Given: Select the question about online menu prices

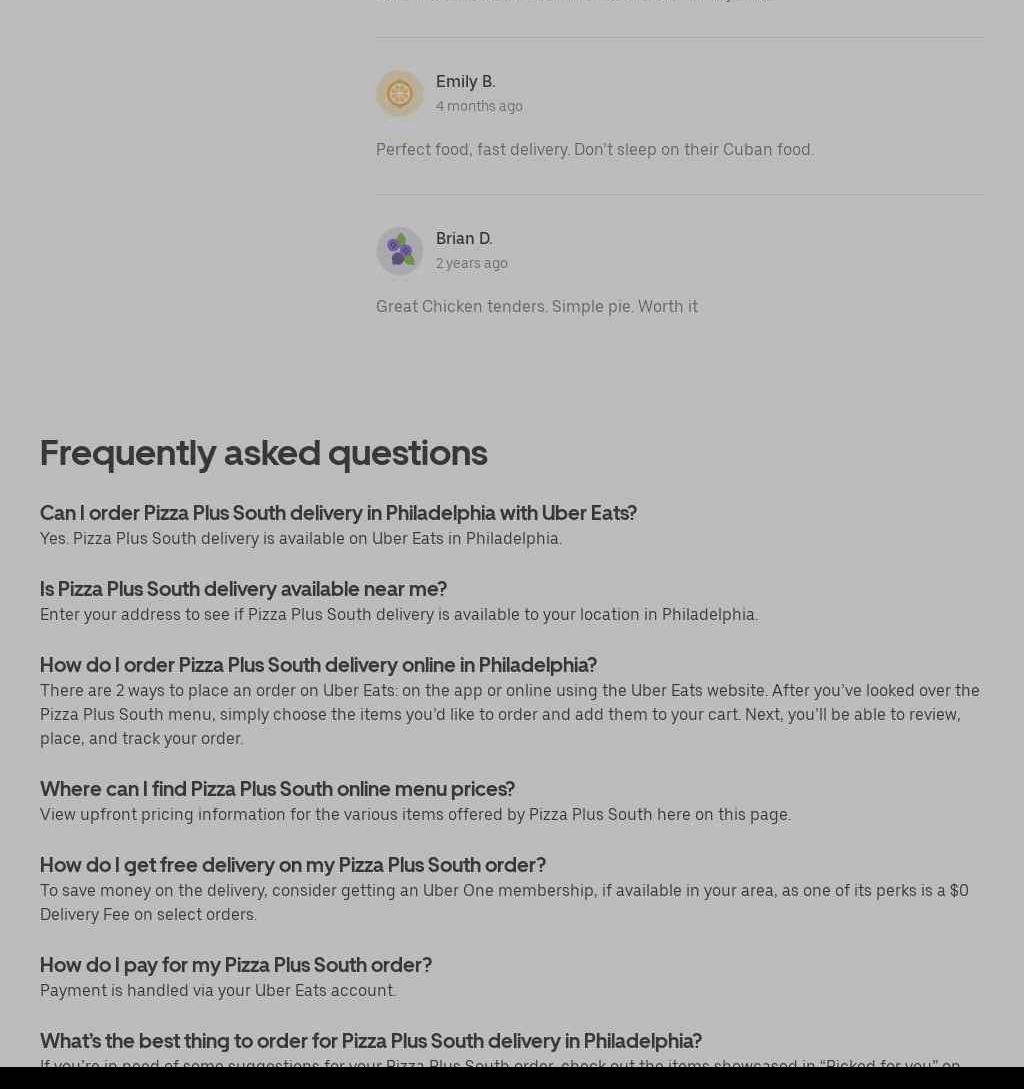Looking at the screenshot, I should tap(277, 789).
